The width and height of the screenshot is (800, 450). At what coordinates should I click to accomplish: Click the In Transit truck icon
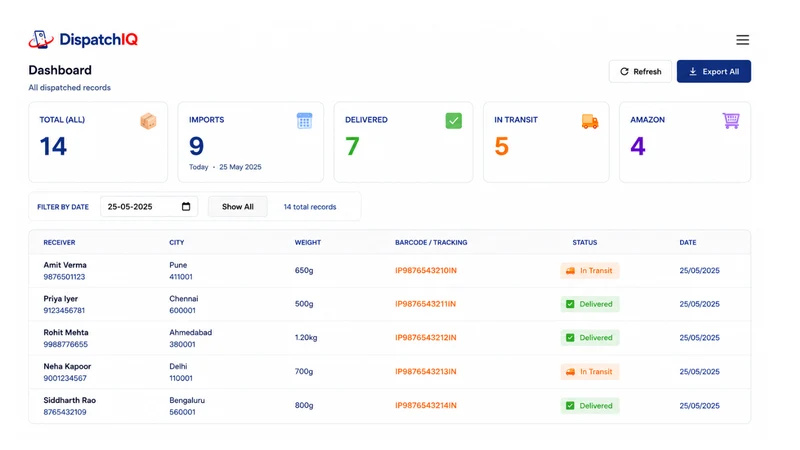click(x=590, y=121)
